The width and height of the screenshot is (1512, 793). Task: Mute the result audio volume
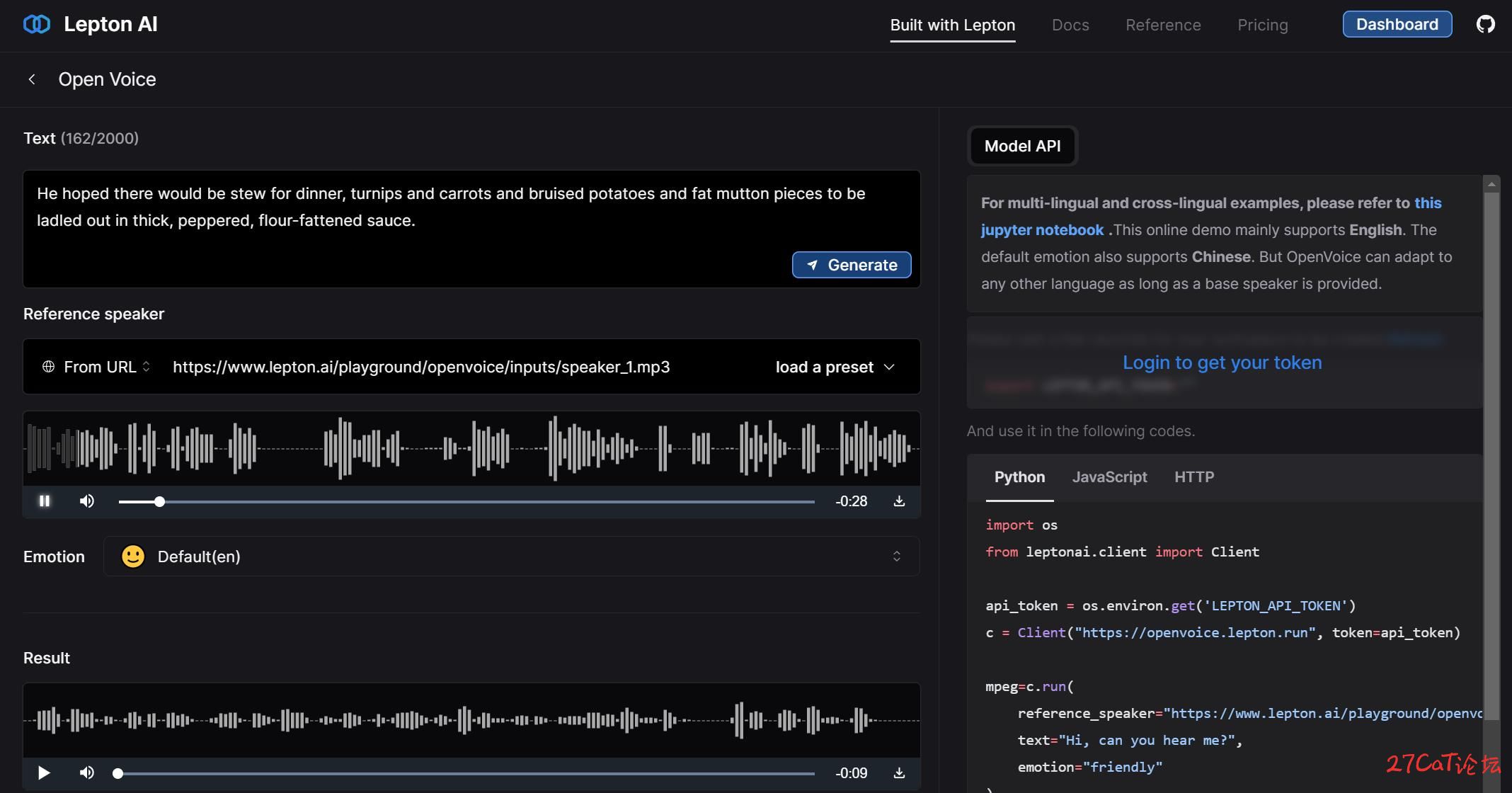[87, 773]
